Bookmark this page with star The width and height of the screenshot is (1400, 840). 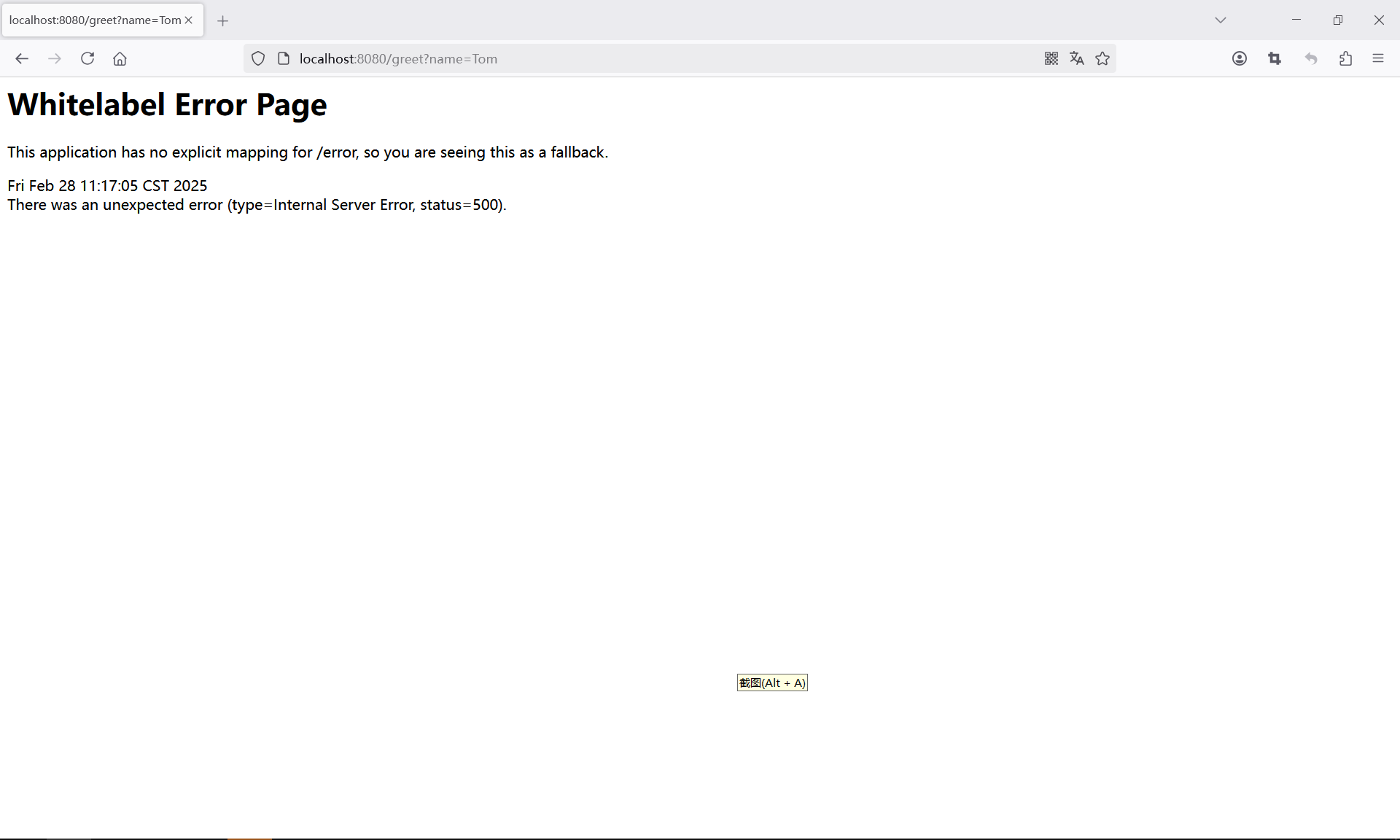click(1102, 58)
